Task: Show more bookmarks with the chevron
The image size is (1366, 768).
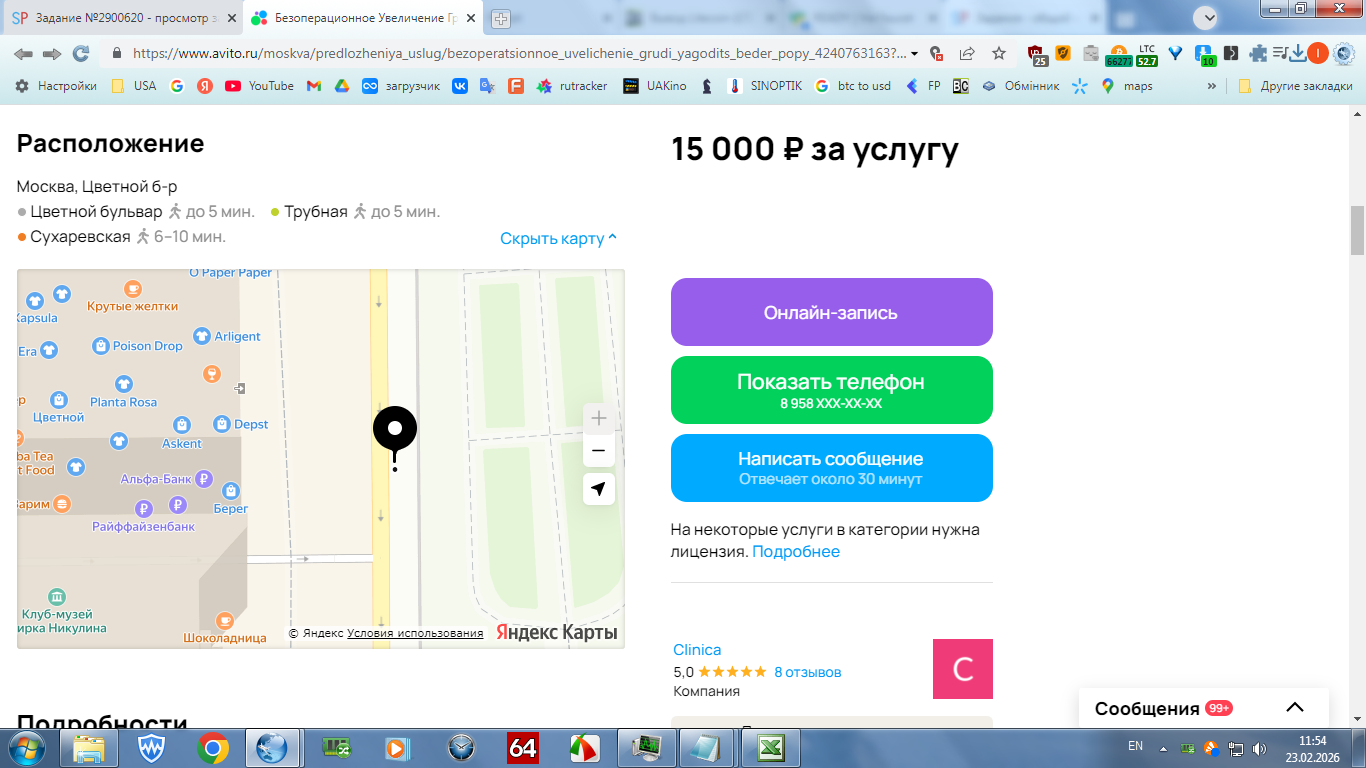Action: coord(1212,86)
